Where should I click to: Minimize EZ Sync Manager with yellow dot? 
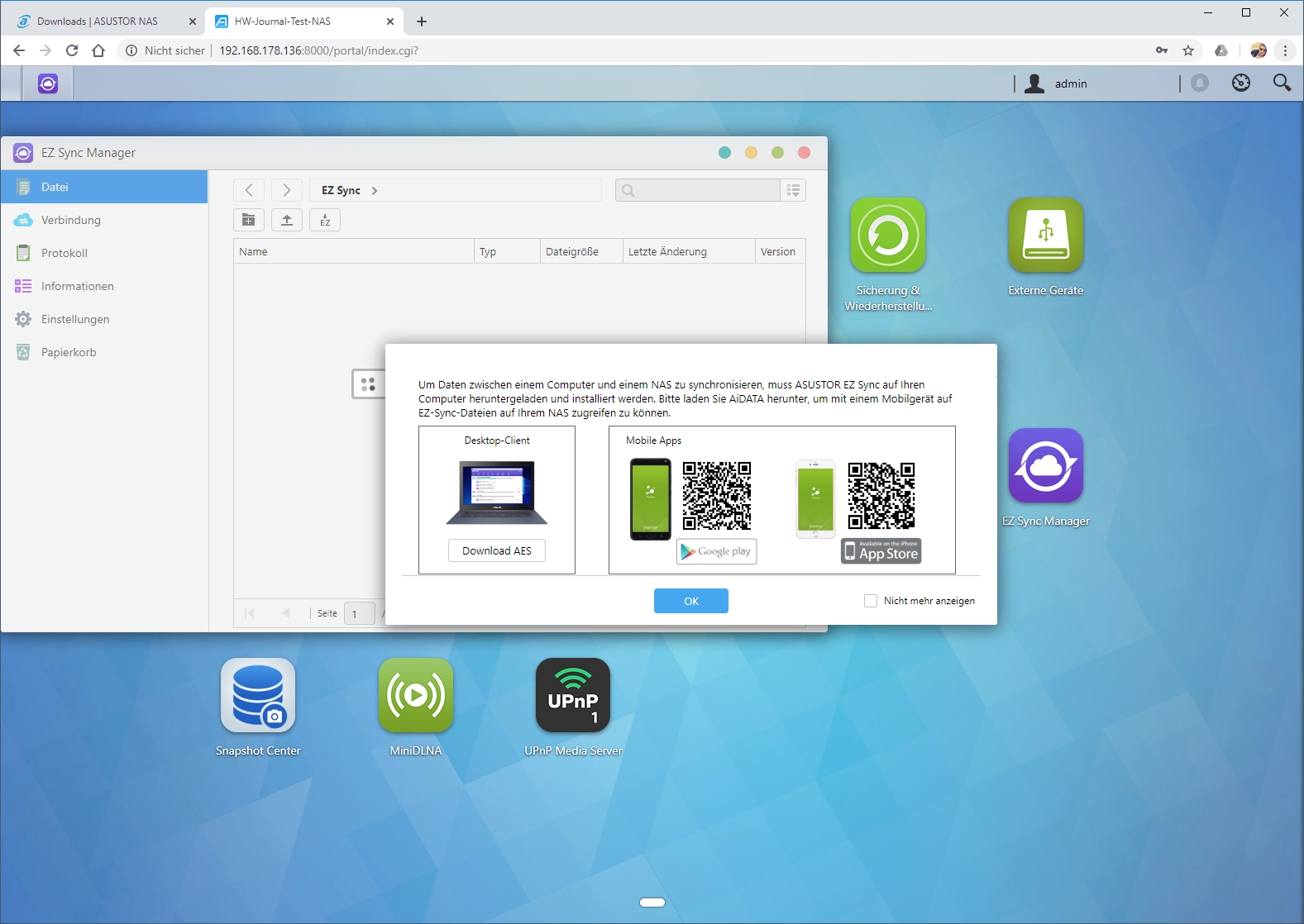751,152
